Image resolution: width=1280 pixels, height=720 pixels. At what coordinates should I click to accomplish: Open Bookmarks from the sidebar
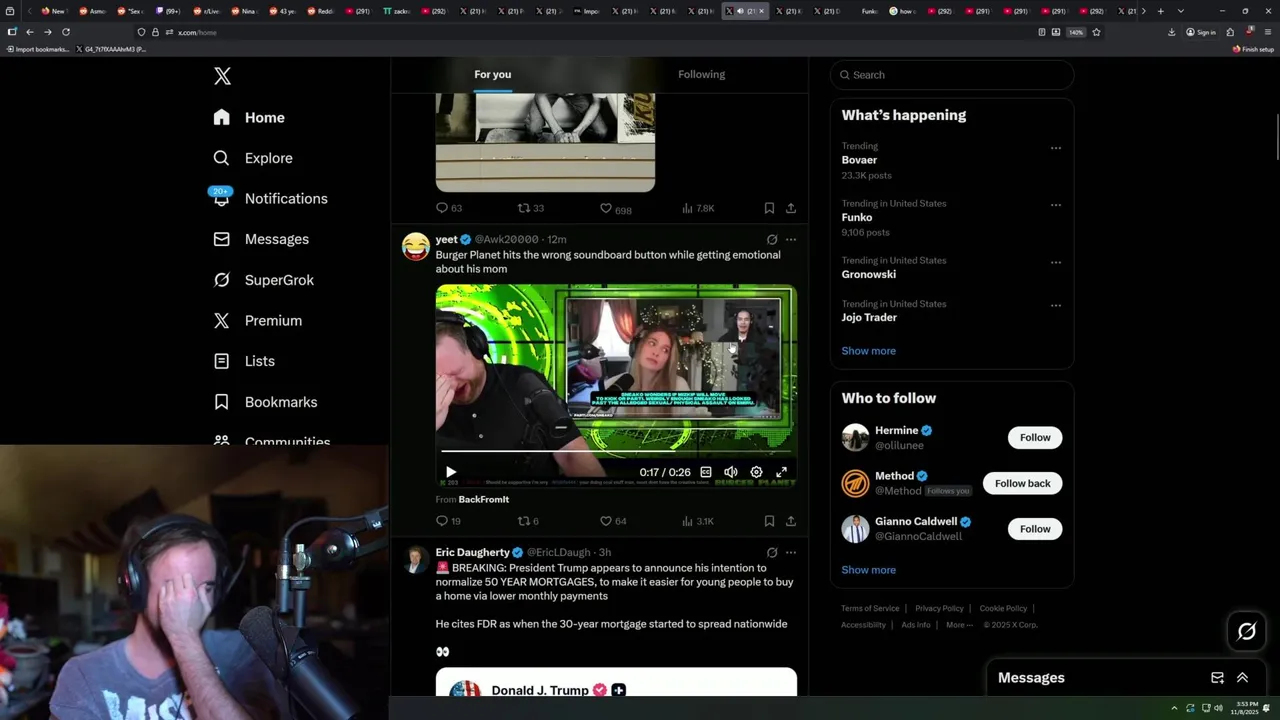pos(266,402)
